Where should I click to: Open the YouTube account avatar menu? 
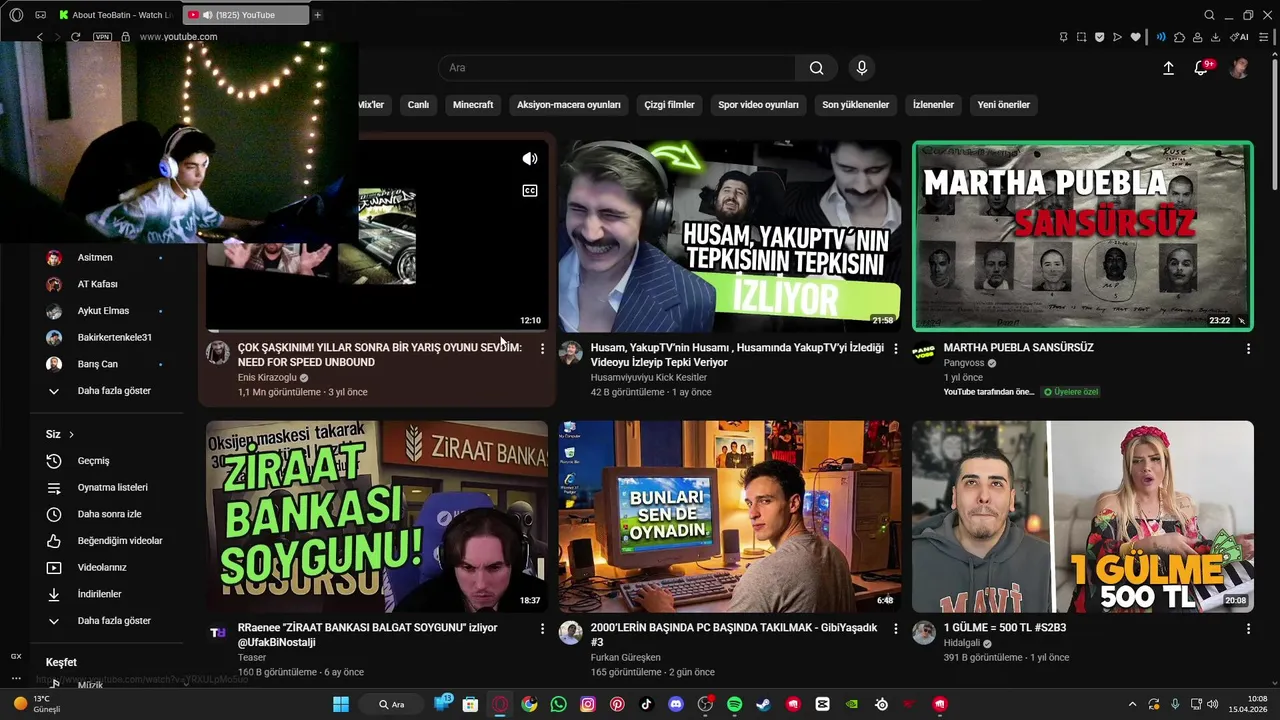pyautogui.click(x=1239, y=68)
